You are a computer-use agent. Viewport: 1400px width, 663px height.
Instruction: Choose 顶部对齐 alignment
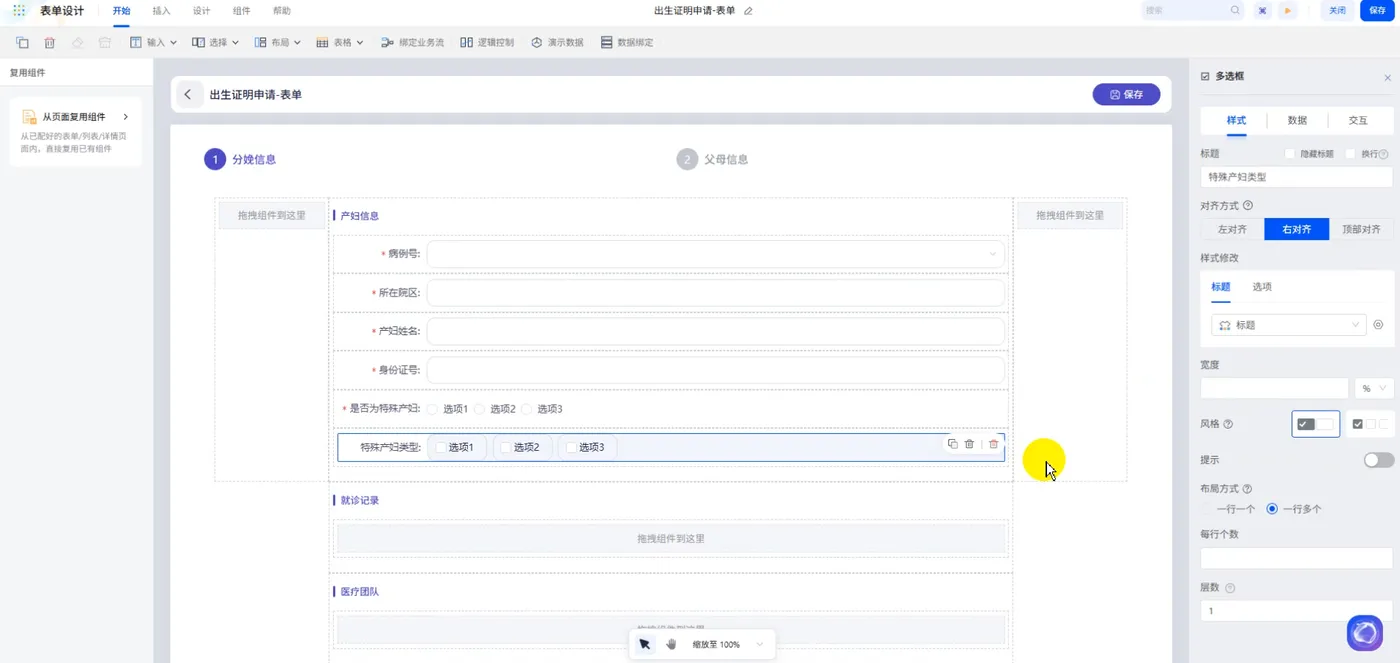click(x=1361, y=229)
